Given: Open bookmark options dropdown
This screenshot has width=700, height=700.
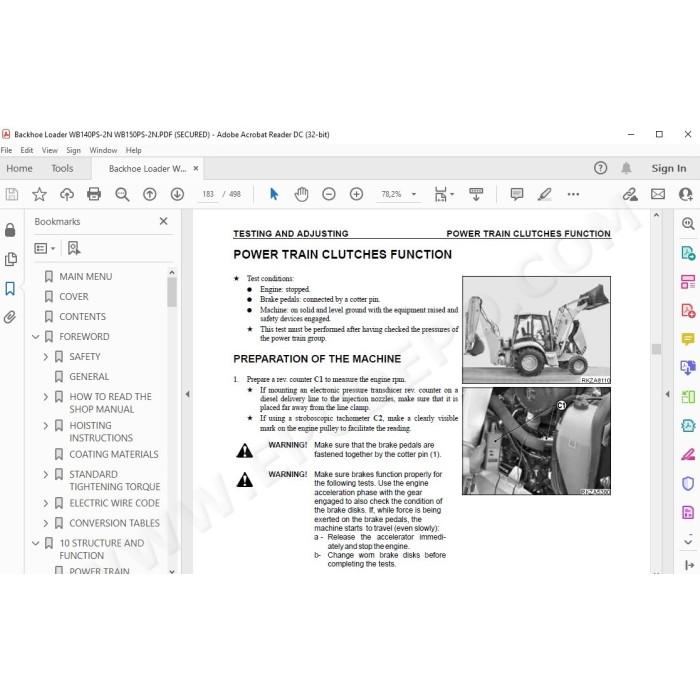Looking at the screenshot, I should (x=45, y=248).
